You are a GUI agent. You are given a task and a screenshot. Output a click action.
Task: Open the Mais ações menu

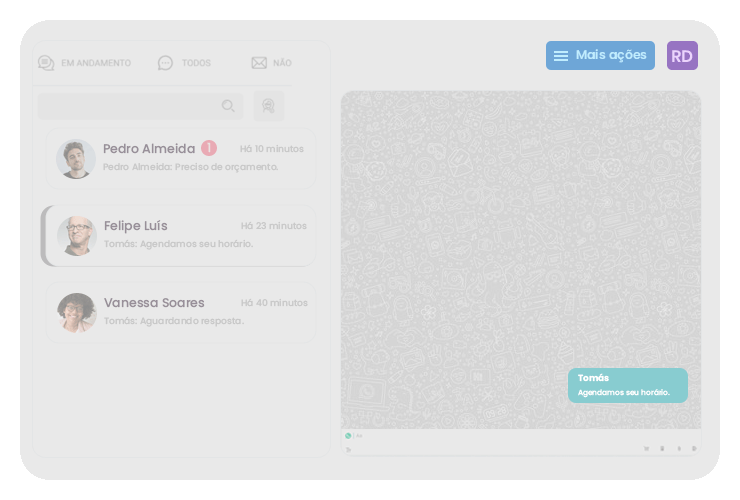tap(600, 56)
